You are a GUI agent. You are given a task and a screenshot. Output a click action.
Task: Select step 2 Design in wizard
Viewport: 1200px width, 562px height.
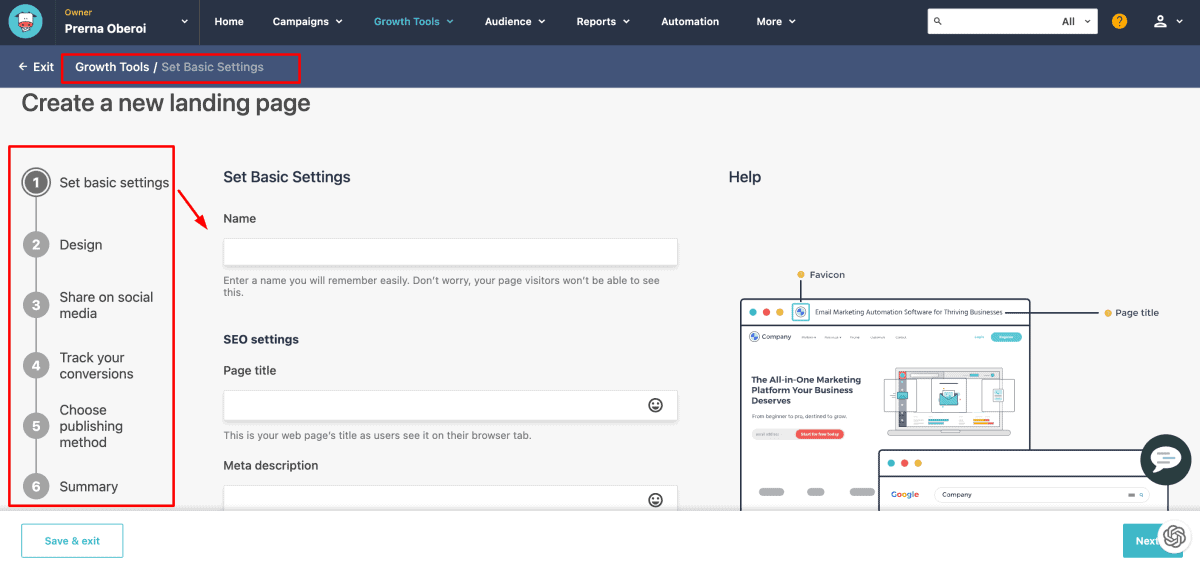pyautogui.click(x=80, y=245)
